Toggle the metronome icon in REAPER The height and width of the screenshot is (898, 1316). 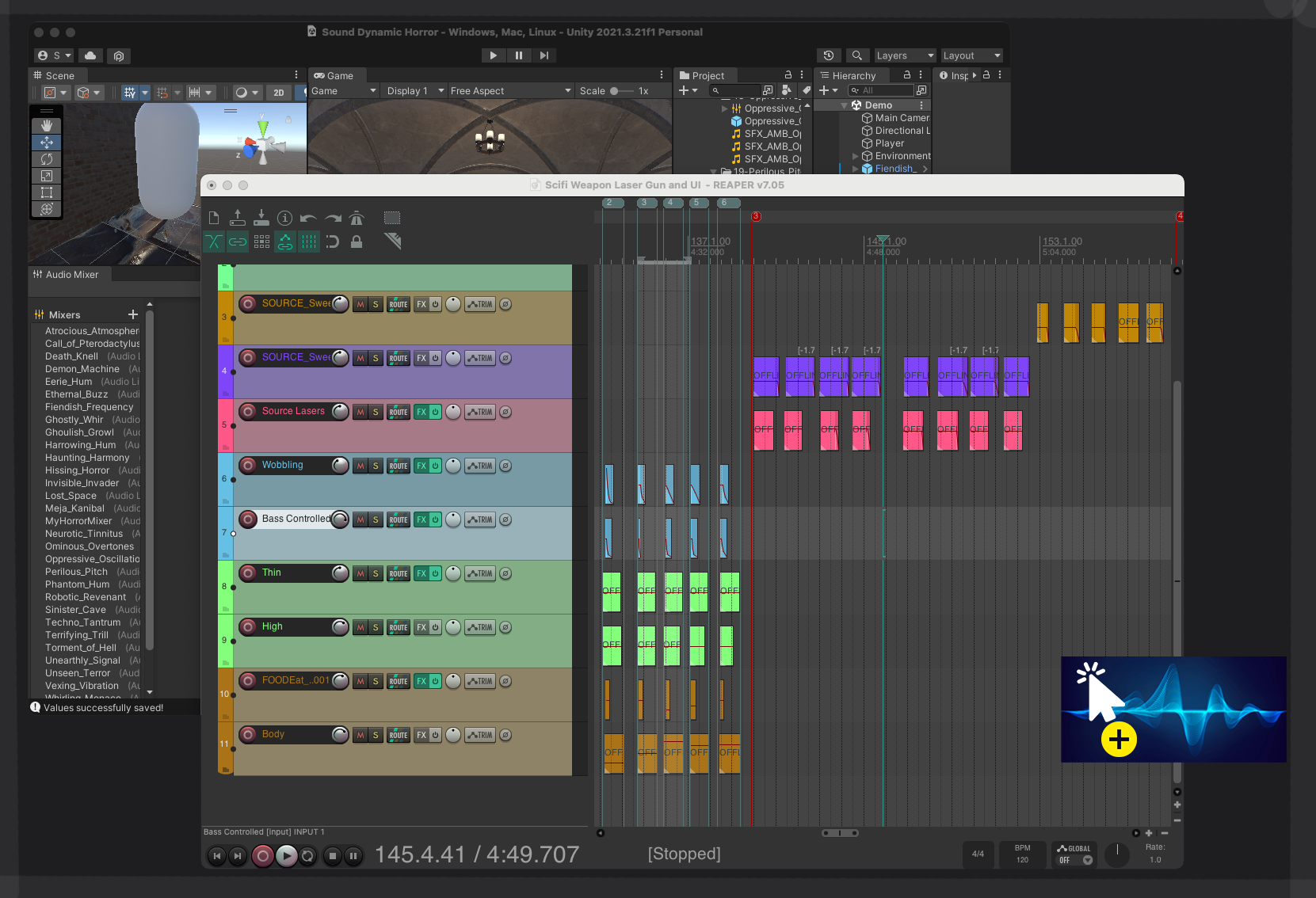pos(357,218)
